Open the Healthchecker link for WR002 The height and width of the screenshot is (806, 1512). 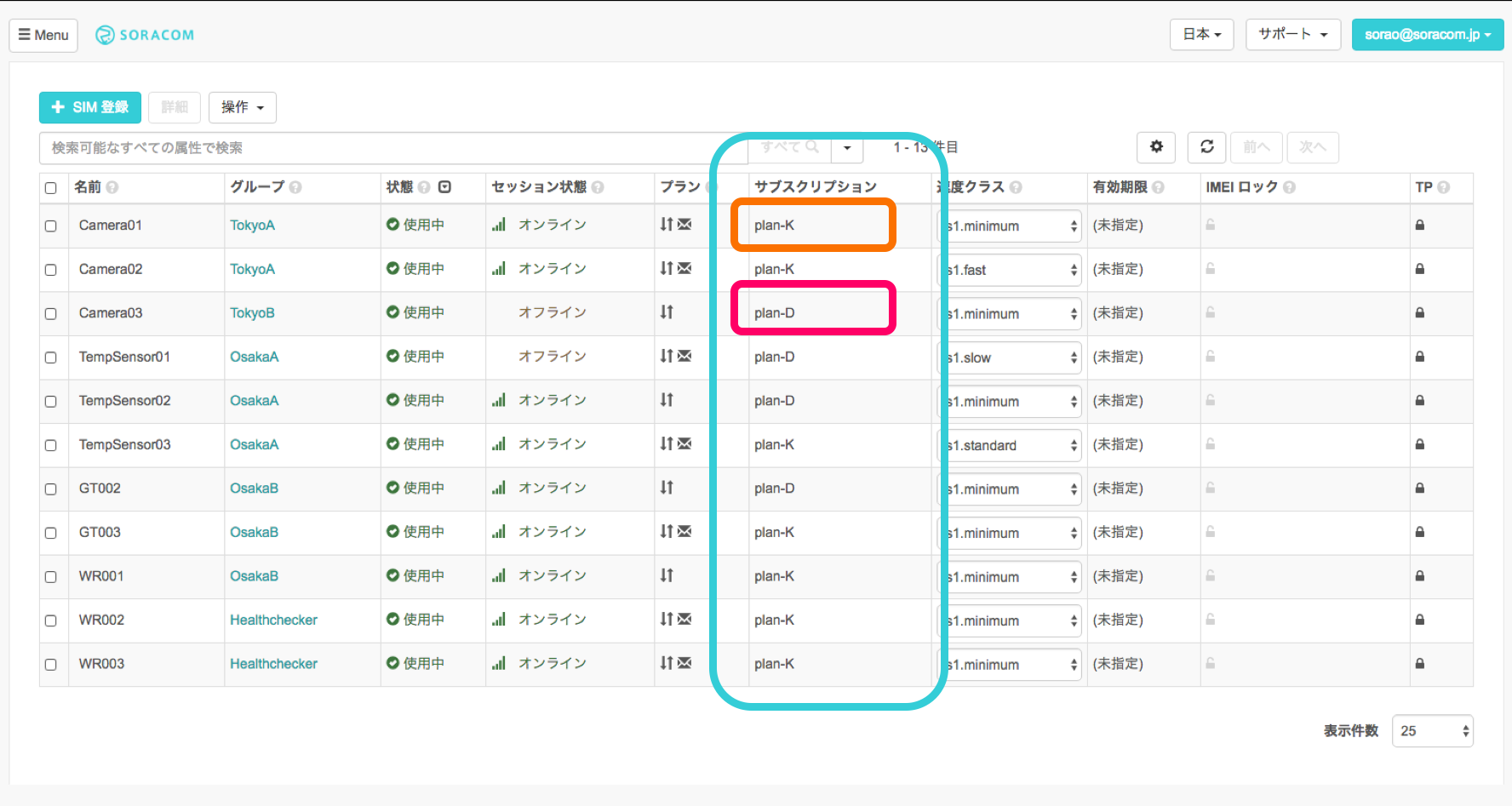point(273,620)
